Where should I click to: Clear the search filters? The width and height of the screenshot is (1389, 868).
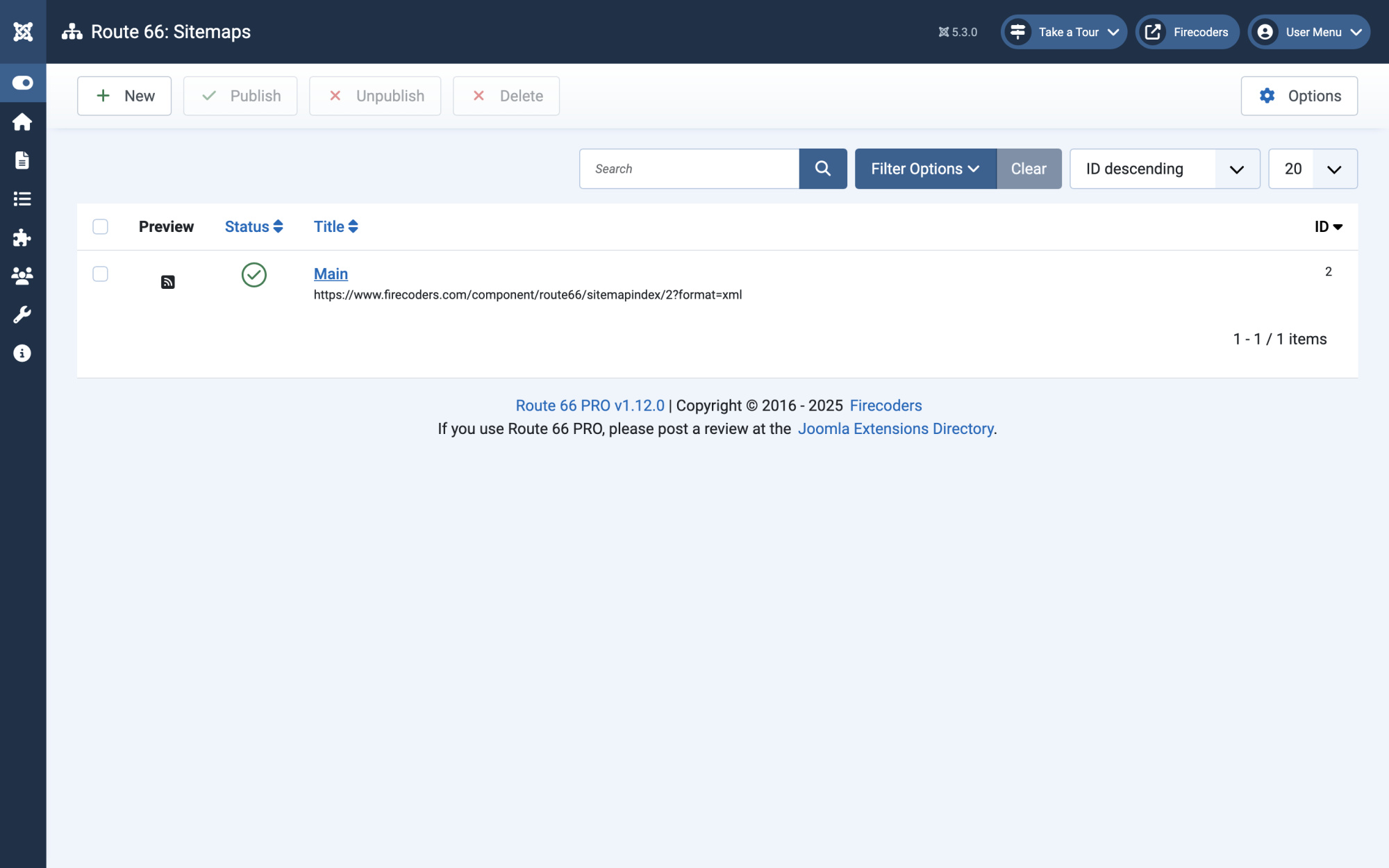pyautogui.click(x=1029, y=169)
